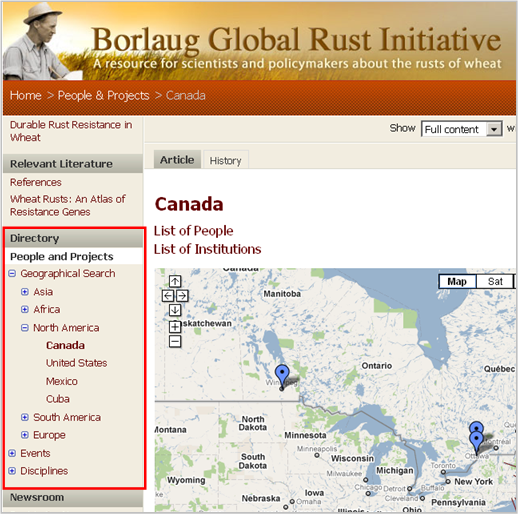The height and width of the screenshot is (514, 518).
Task: Switch to the History tab
Action: [x=225, y=161]
